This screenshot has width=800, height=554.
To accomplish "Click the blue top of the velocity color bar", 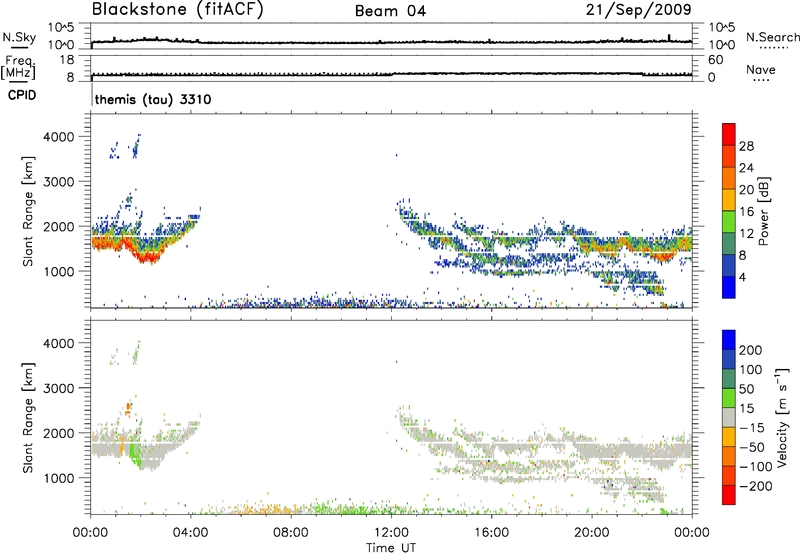I will click(x=729, y=340).
